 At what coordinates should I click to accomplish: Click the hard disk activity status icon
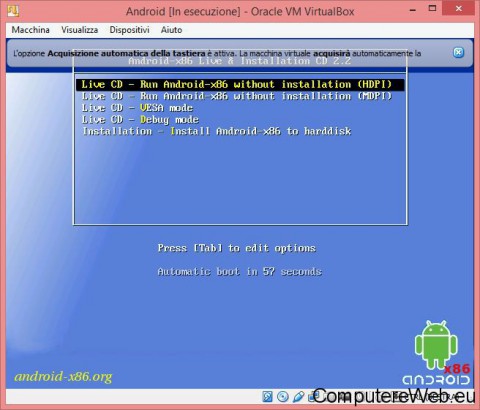click(267, 396)
